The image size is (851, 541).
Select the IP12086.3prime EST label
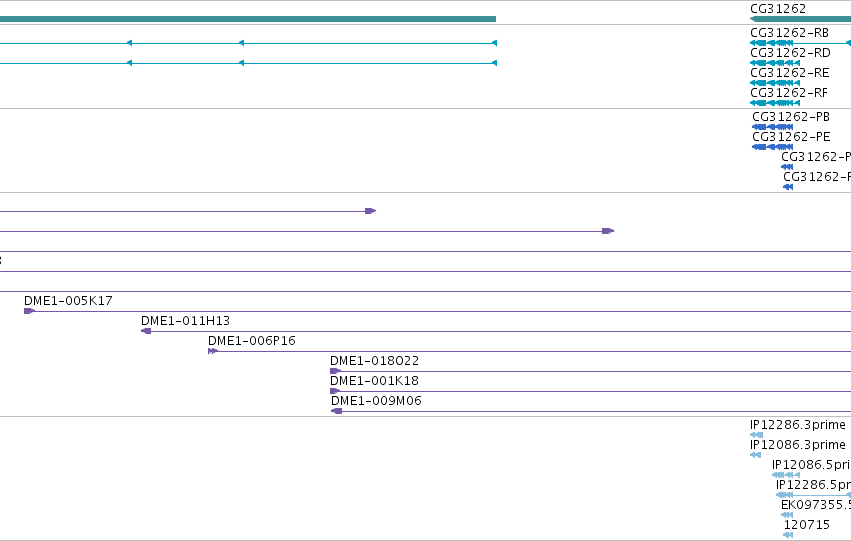798,445
